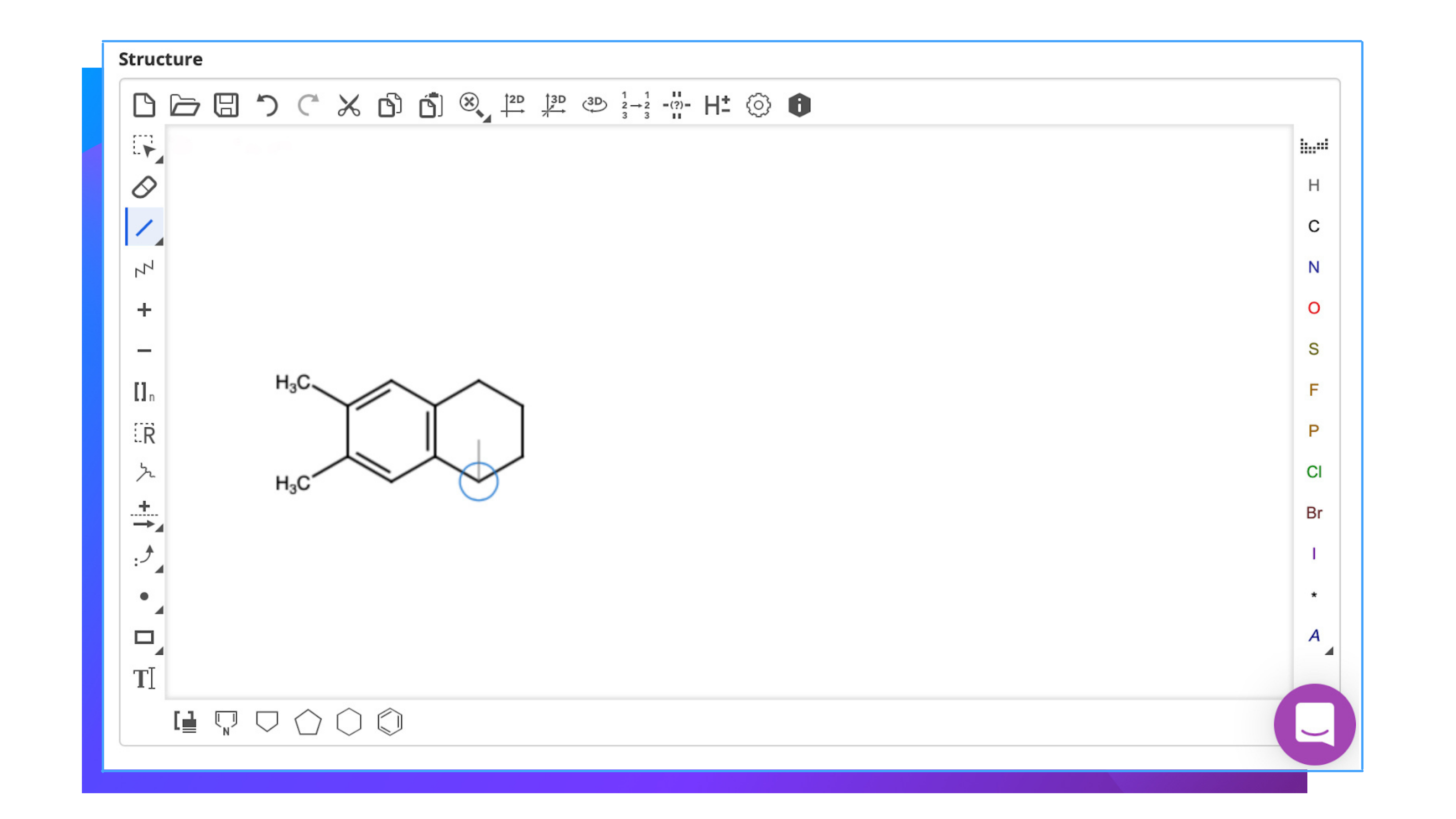This screenshot has width=1456, height=819.
Task: Click the New (clear canvas) icon
Action: pos(144,105)
